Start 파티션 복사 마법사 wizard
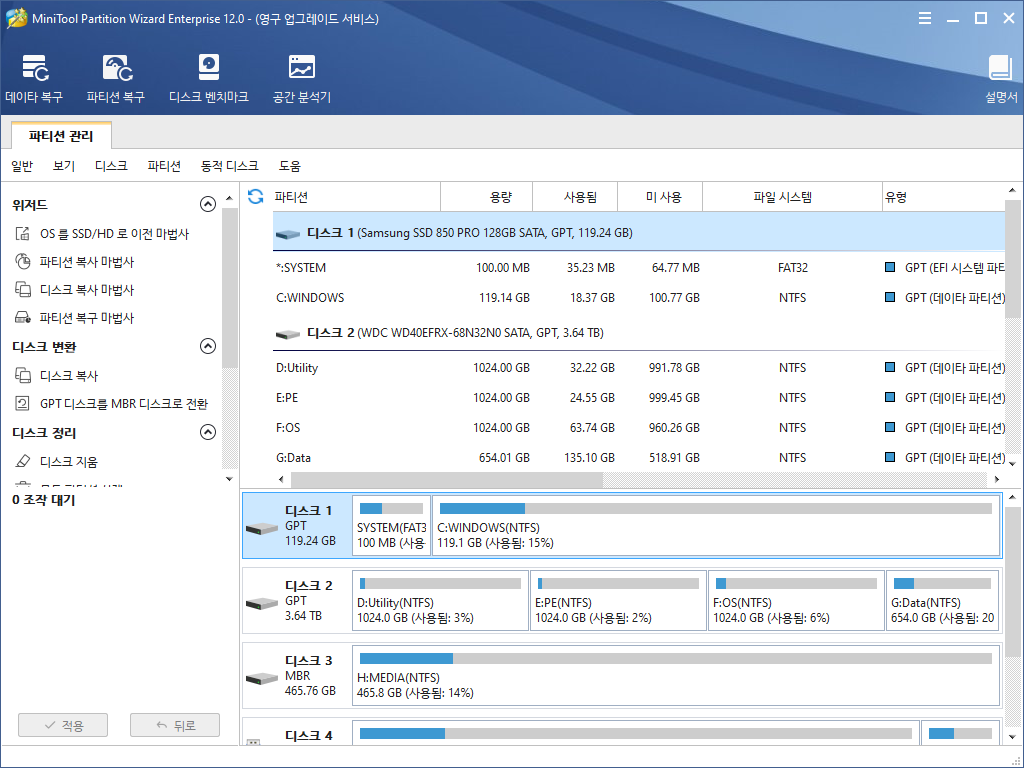 tap(74, 262)
